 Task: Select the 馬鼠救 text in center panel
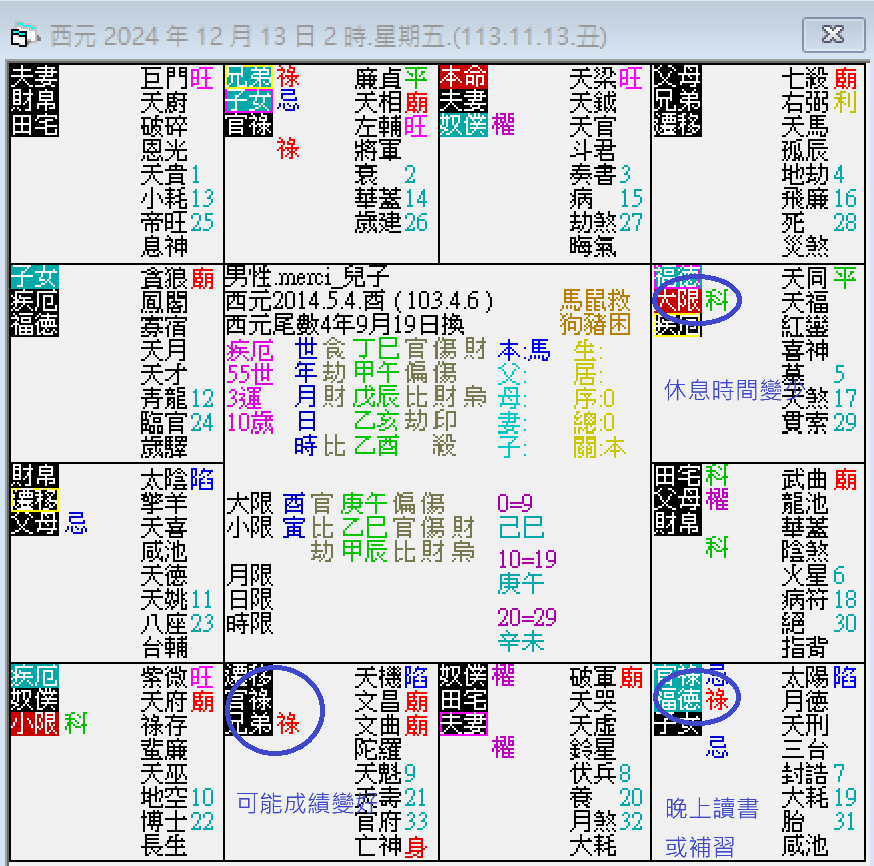click(595, 301)
